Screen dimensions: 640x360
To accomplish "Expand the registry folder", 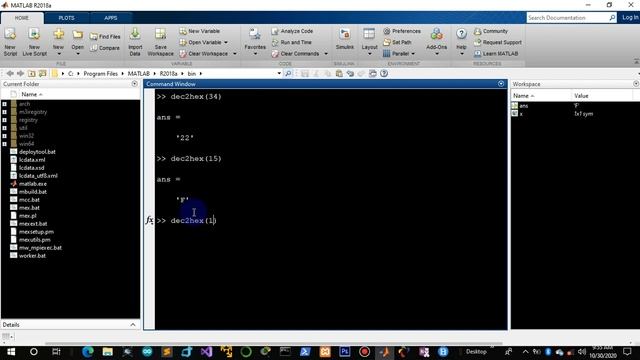I will click(x=4, y=120).
